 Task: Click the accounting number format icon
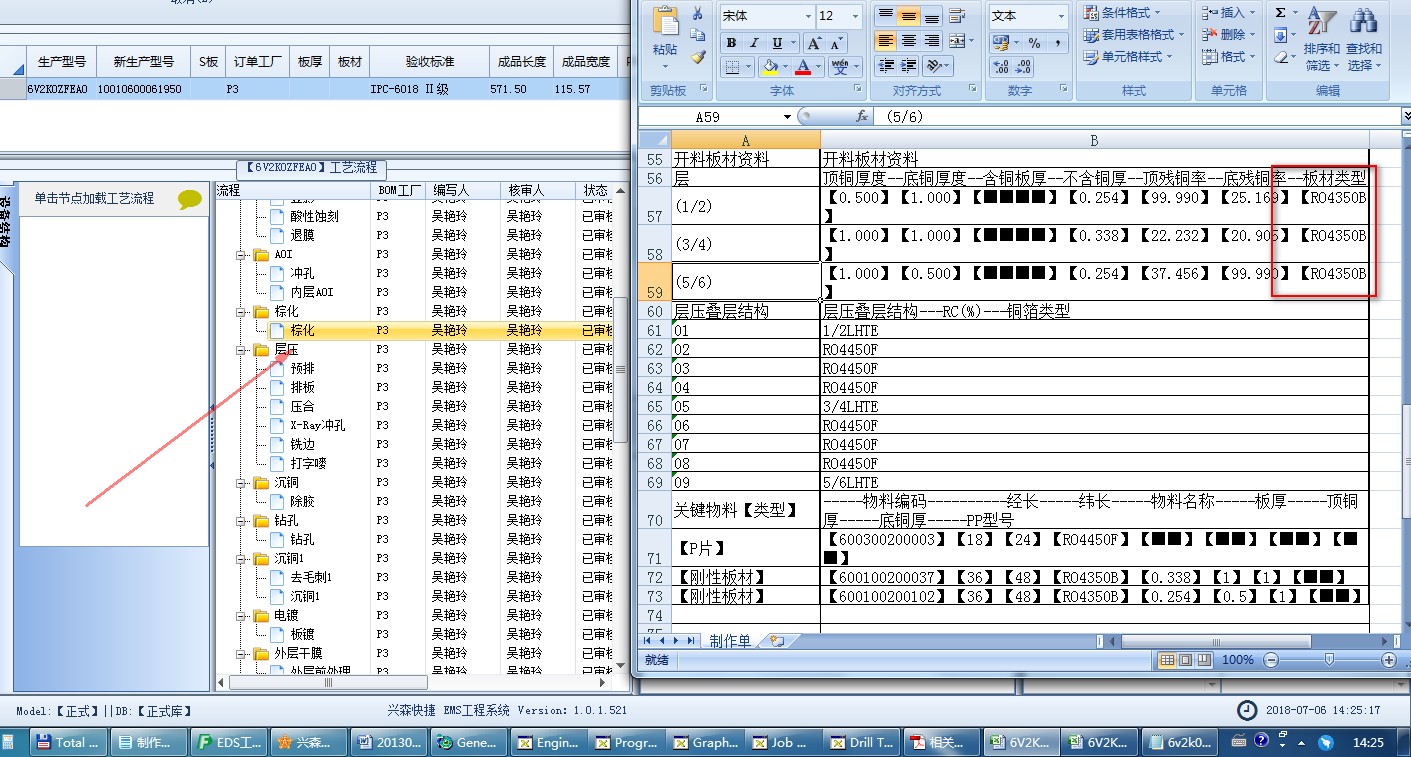coord(1000,43)
